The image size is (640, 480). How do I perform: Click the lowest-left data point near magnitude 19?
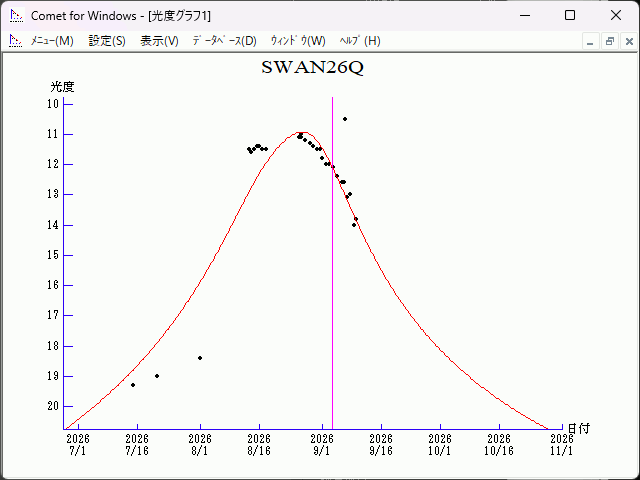133,385
